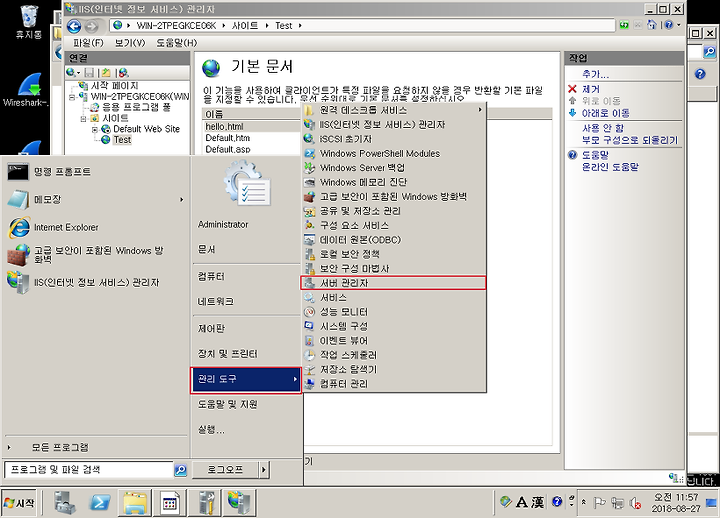Collapse the WIN-2TPEGKCE06K server node

pos(72,97)
